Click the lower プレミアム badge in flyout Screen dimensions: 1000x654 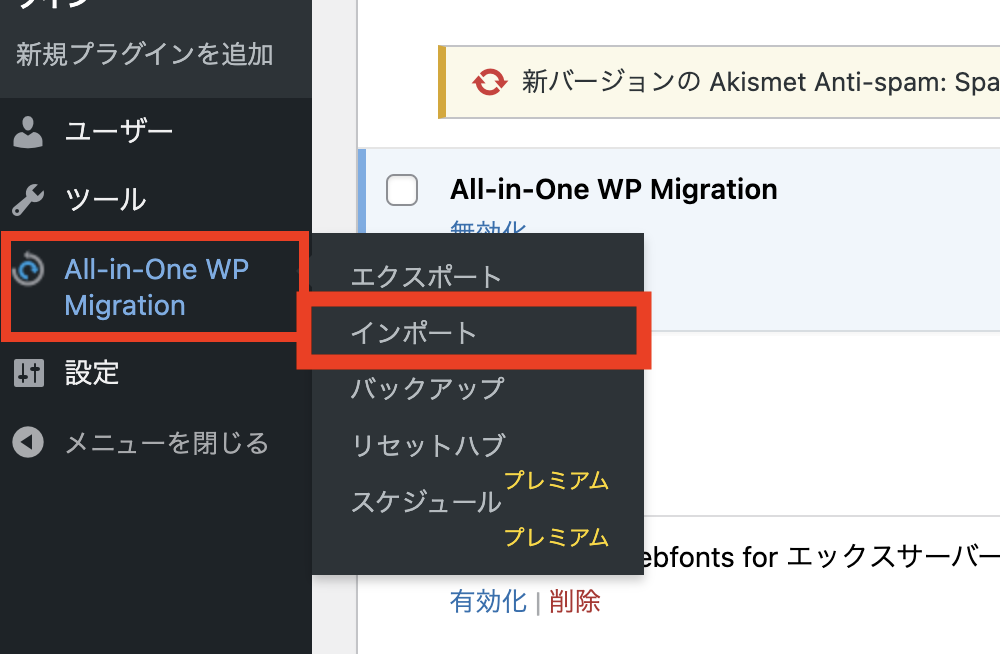click(556, 537)
